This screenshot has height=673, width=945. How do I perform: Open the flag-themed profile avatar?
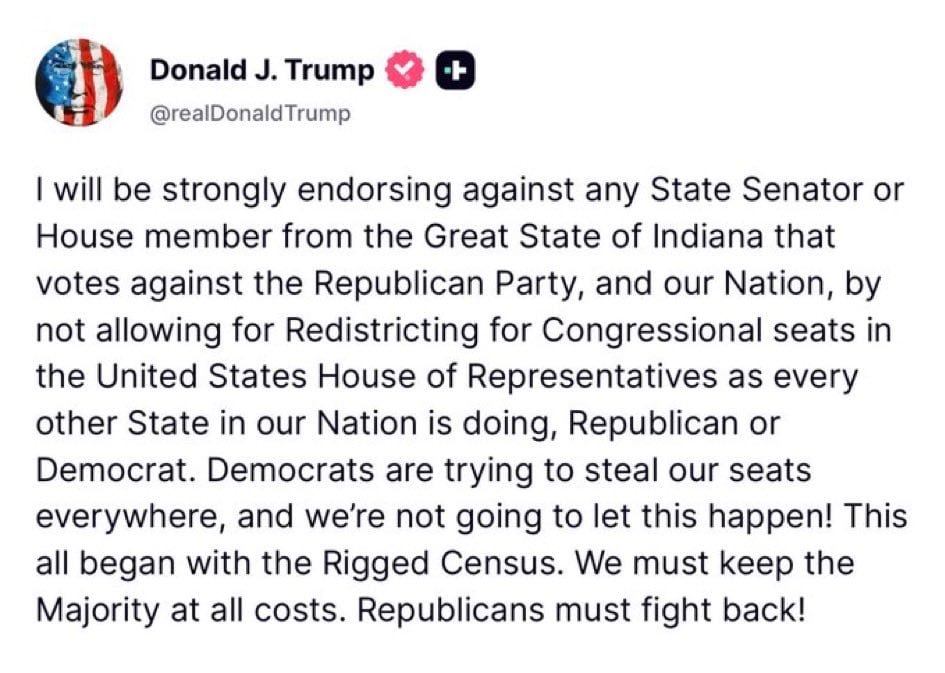coord(78,83)
